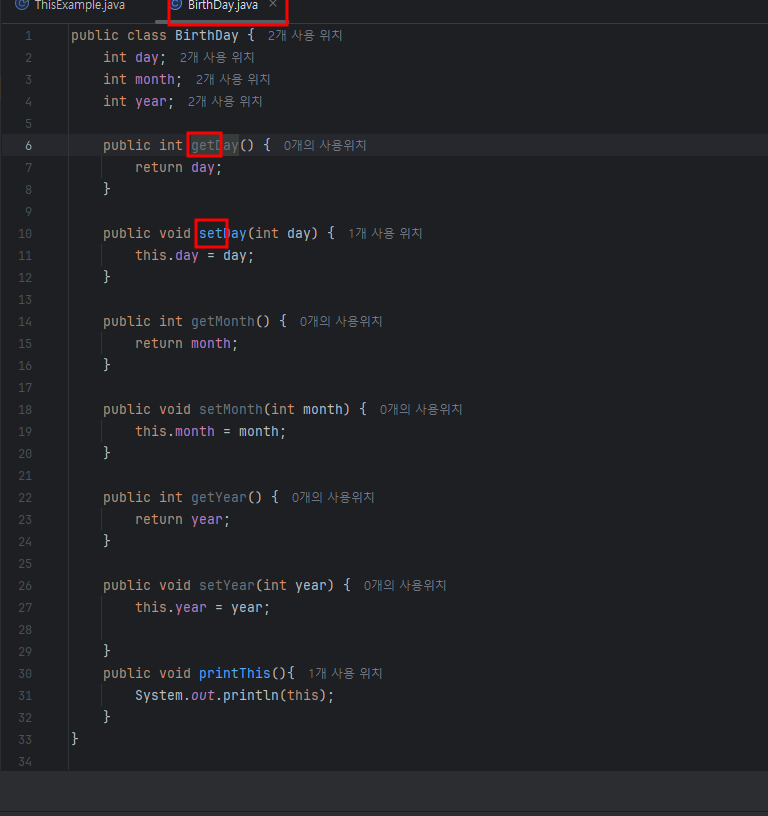Show usages hint after setDay(int day)
Viewport: 768px width, 816px height.
point(385,233)
